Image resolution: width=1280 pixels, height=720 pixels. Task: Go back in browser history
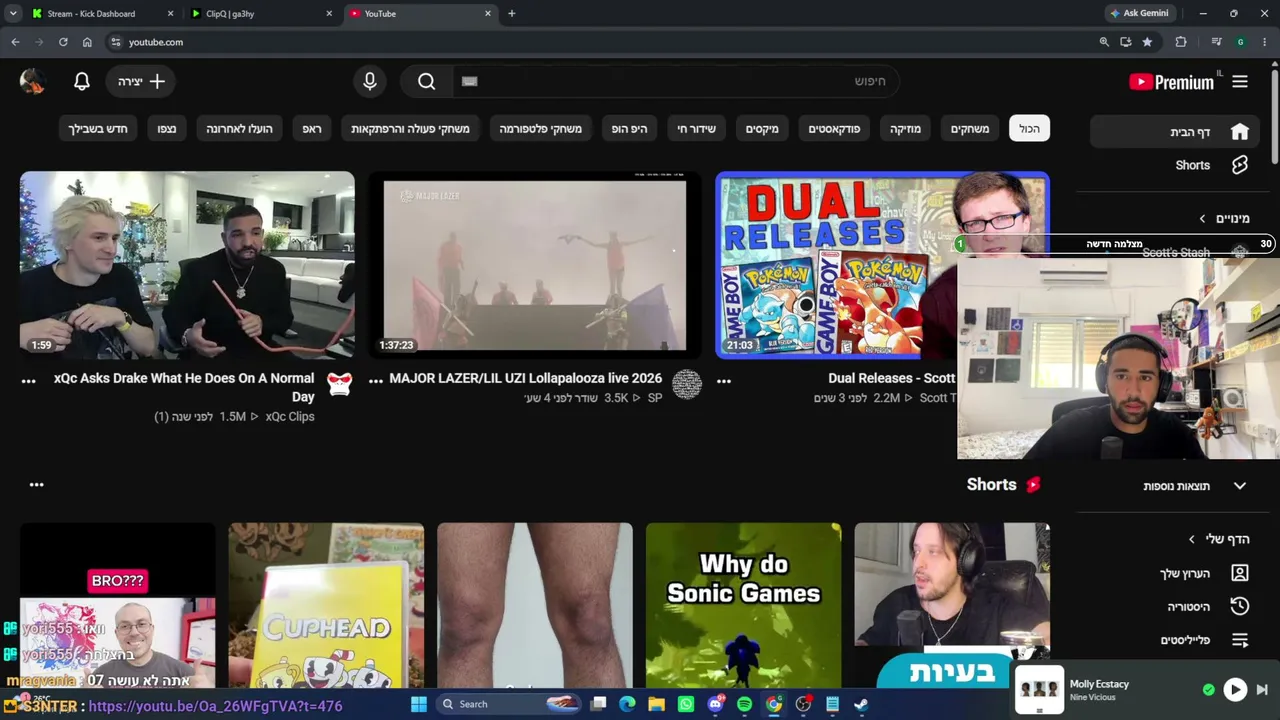(x=15, y=42)
